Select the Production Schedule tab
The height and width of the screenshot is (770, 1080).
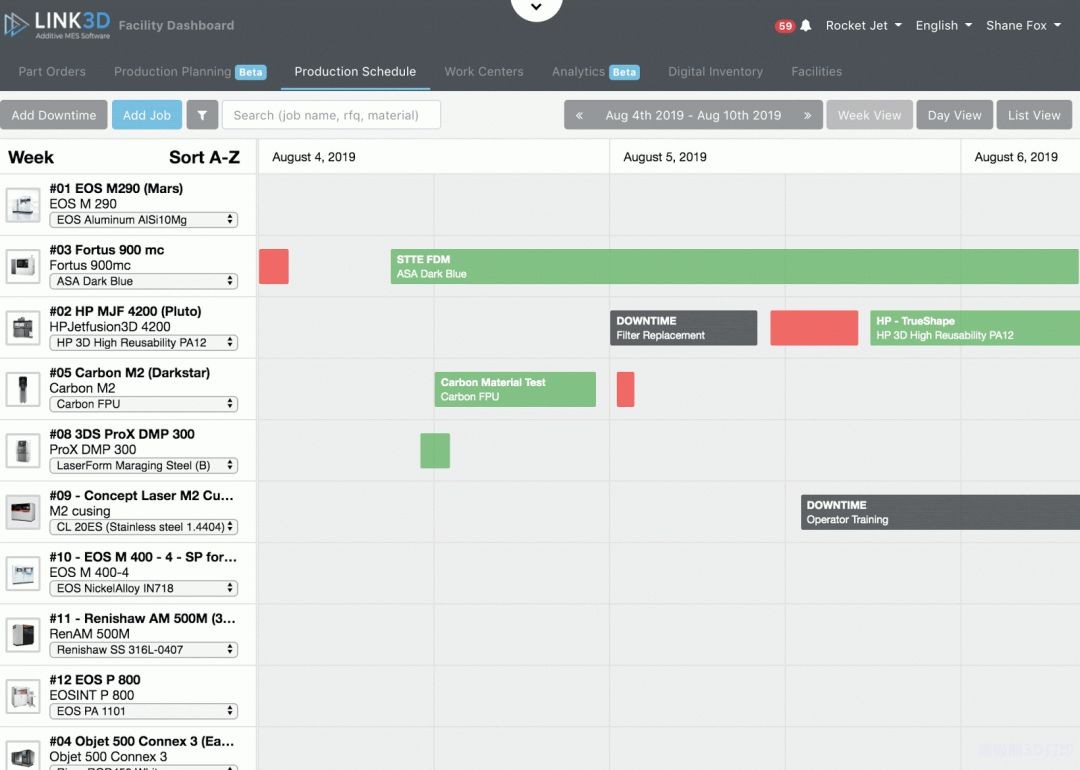pyautogui.click(x=355, y=72)
